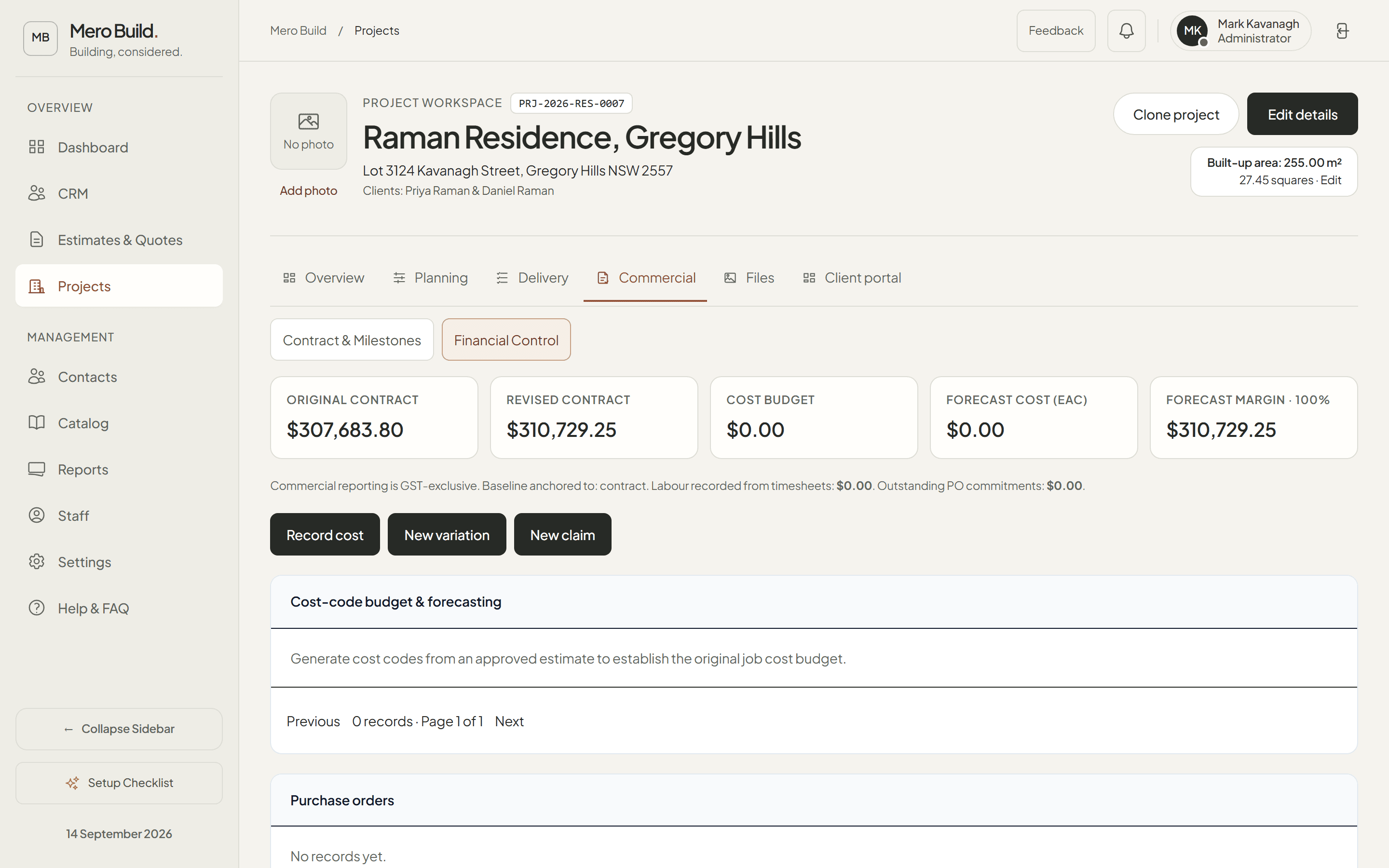
Task: Select the Commercial tab
Action: coord(646,278)
